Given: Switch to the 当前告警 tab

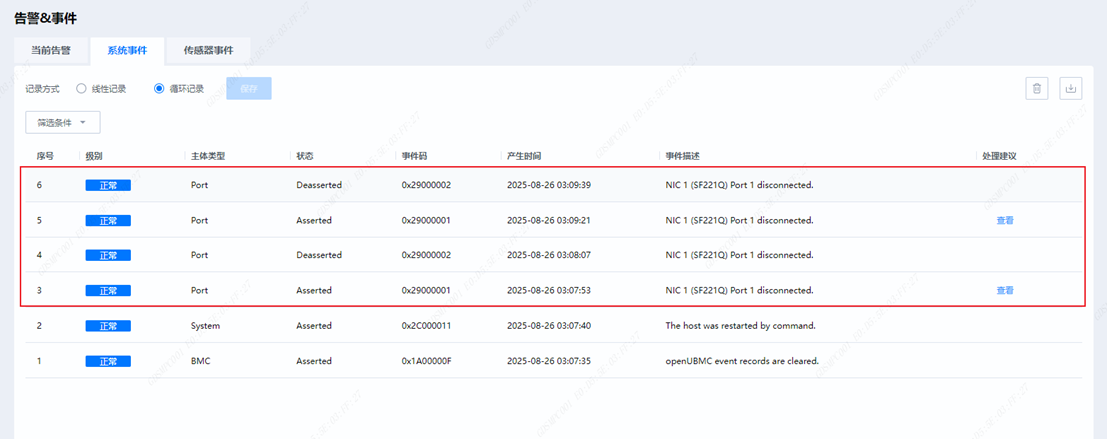Looking at the screenshot, I should click(51, 50).
